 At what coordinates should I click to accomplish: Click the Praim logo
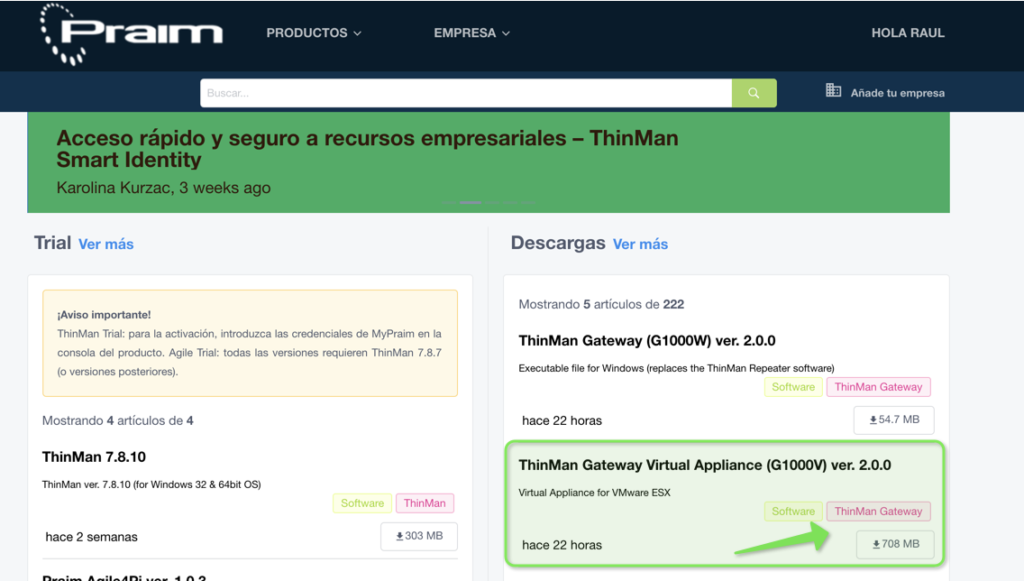click(131, 33)
